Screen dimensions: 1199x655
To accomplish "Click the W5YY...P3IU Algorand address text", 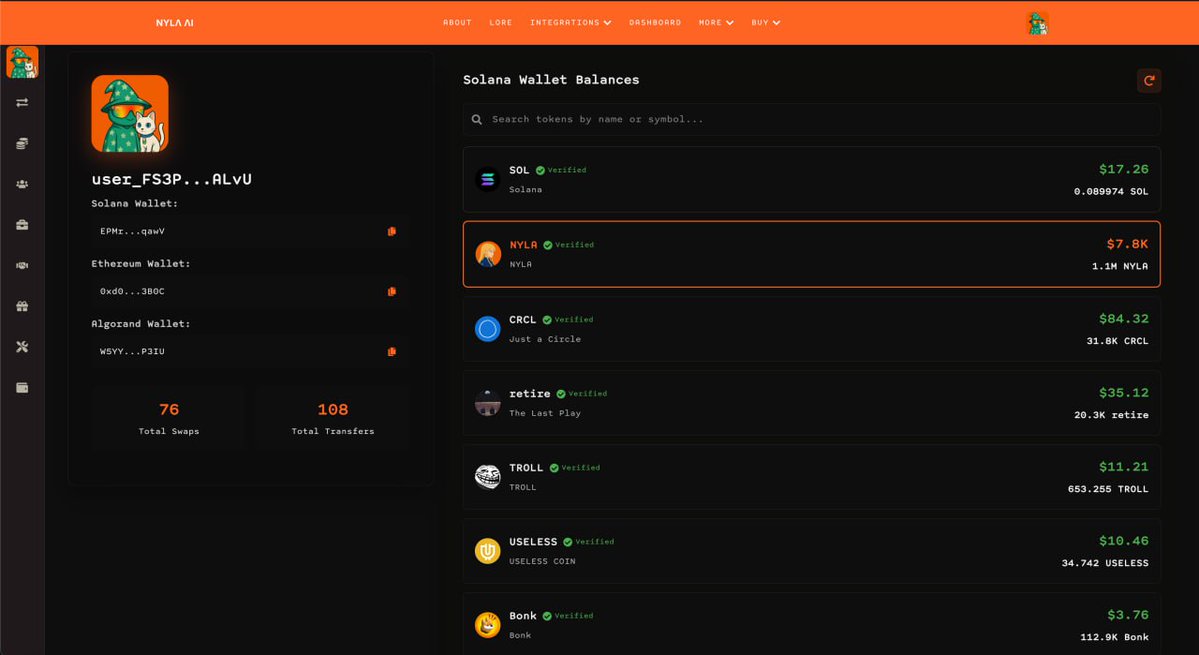I will pos(132,352).
